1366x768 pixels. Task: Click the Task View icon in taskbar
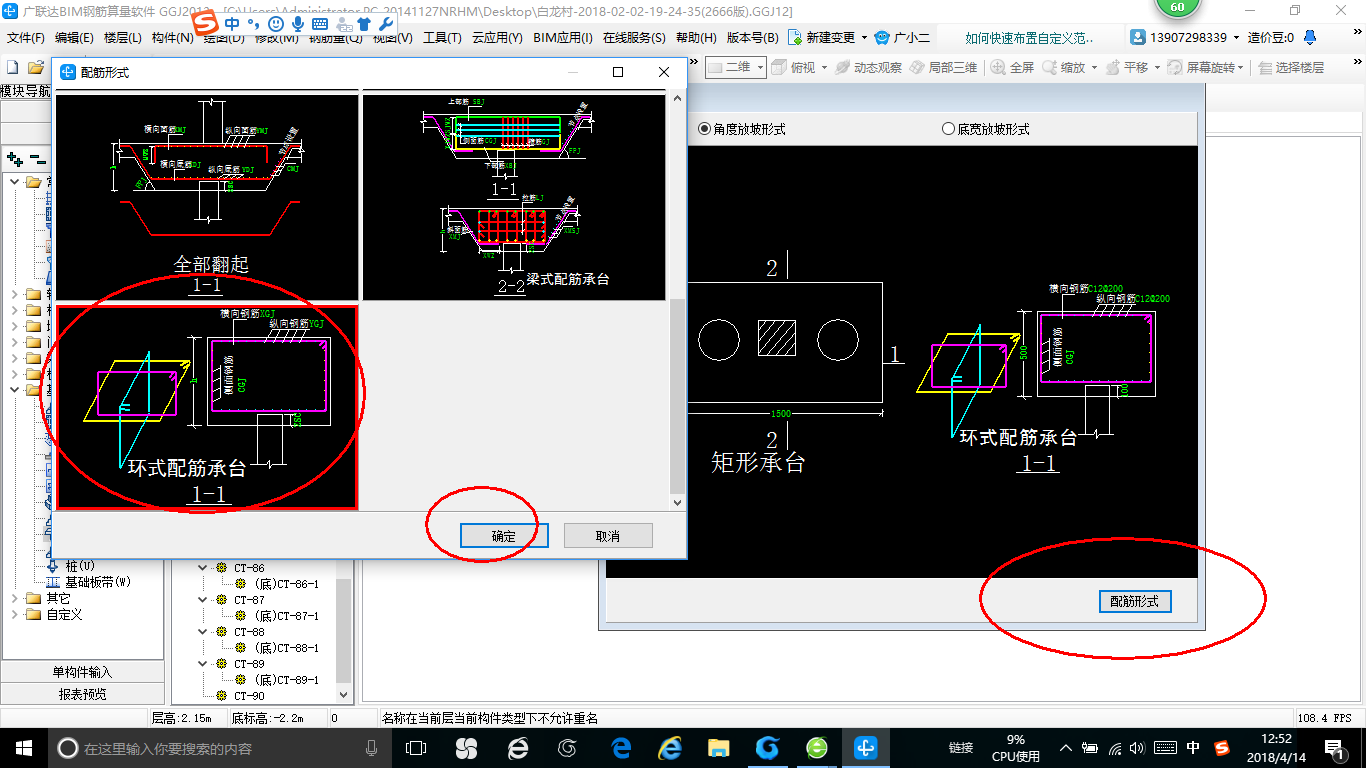(x=416, y=747)
